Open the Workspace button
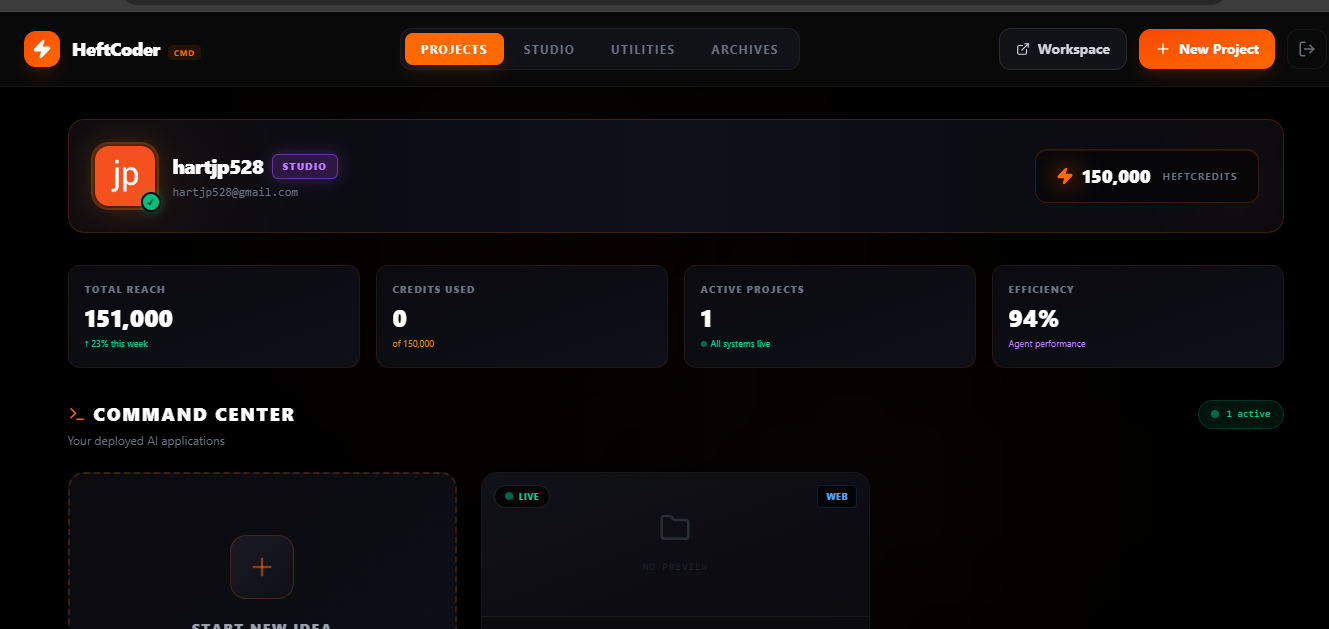 coord(1063,49)
